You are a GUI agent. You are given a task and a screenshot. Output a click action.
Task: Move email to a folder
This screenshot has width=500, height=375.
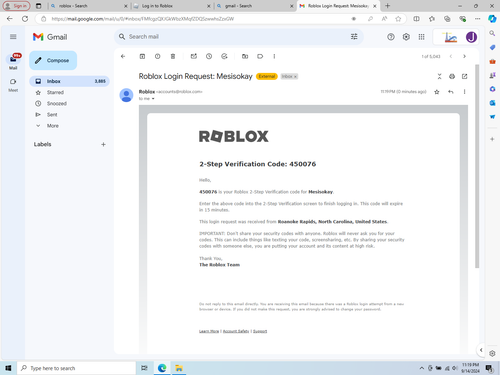[x=245, y=56]
